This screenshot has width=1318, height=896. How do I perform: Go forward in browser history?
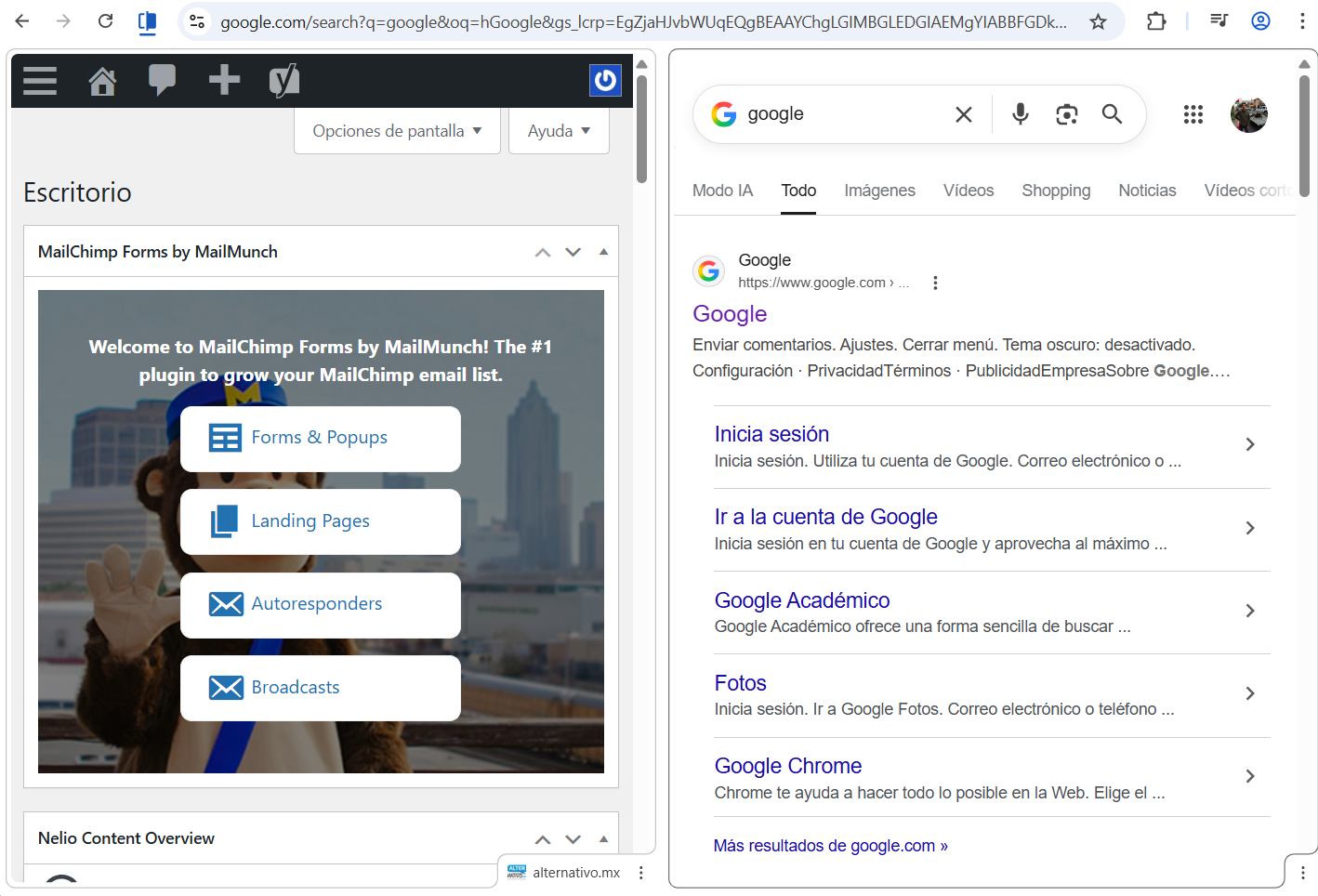[63, 20]
